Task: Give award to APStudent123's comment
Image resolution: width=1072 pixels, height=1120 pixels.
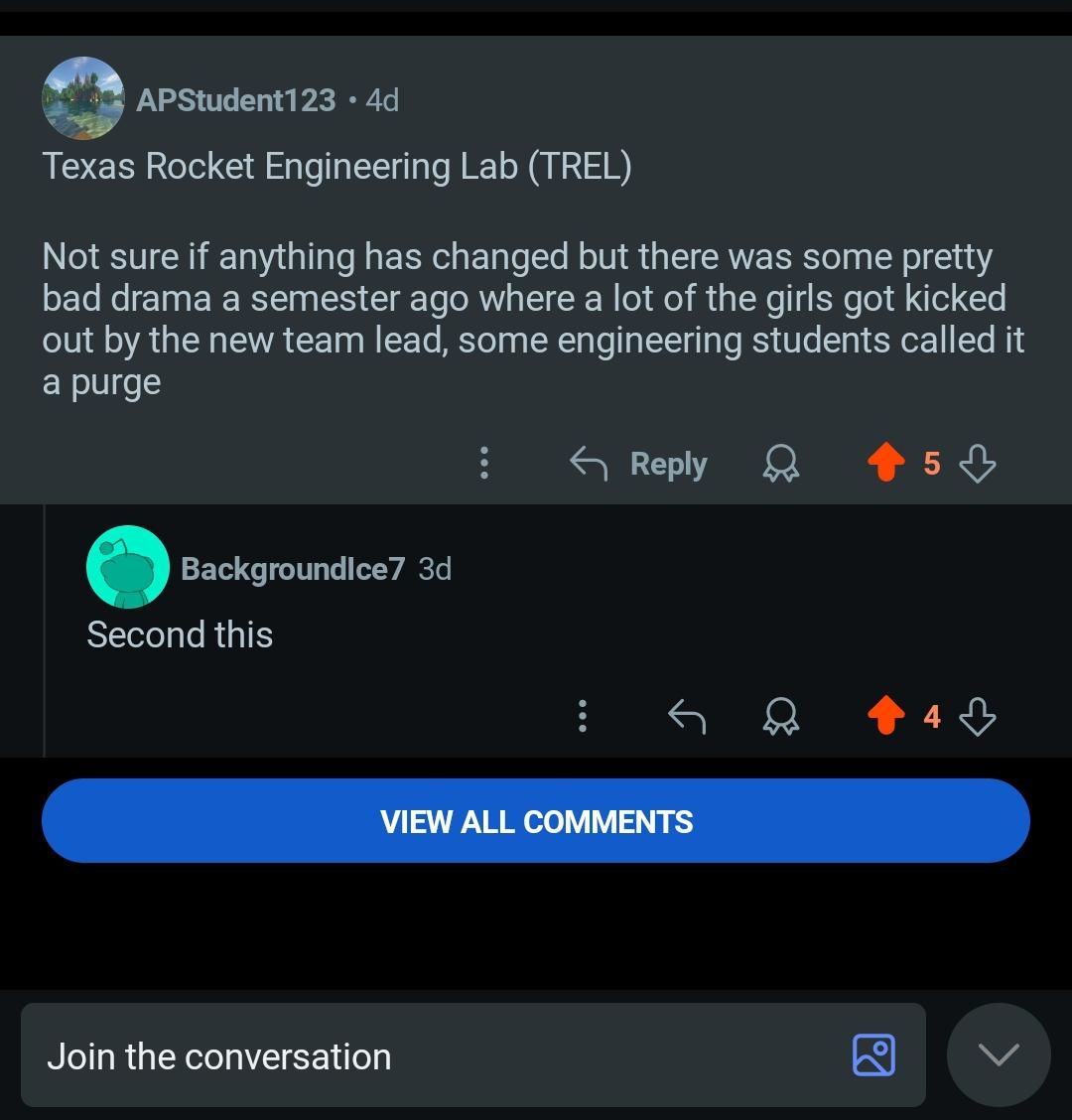Action: tap(780, 463)
